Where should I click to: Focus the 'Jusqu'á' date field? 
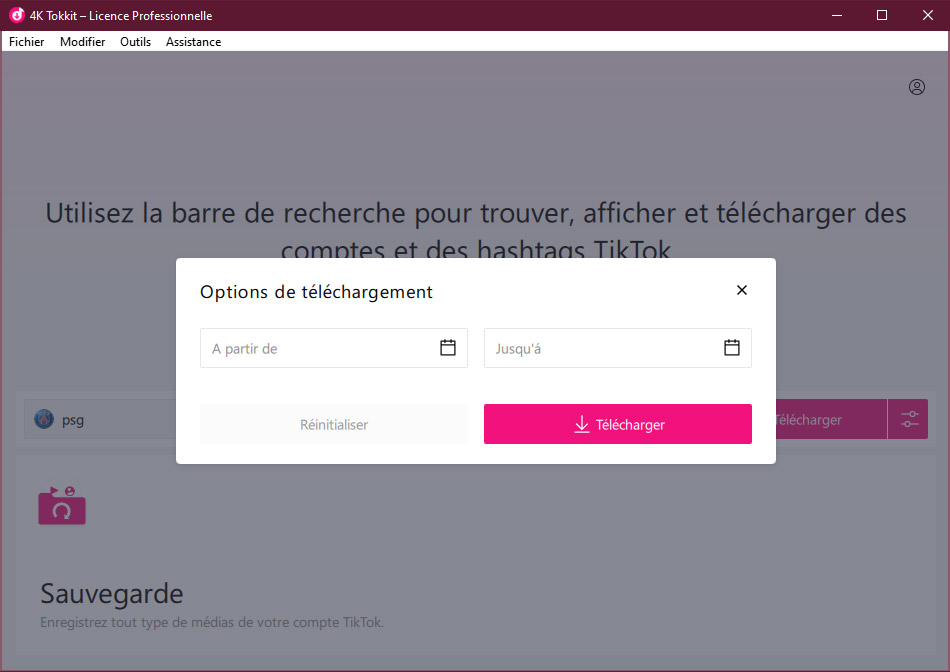click(x=617, y=348)
